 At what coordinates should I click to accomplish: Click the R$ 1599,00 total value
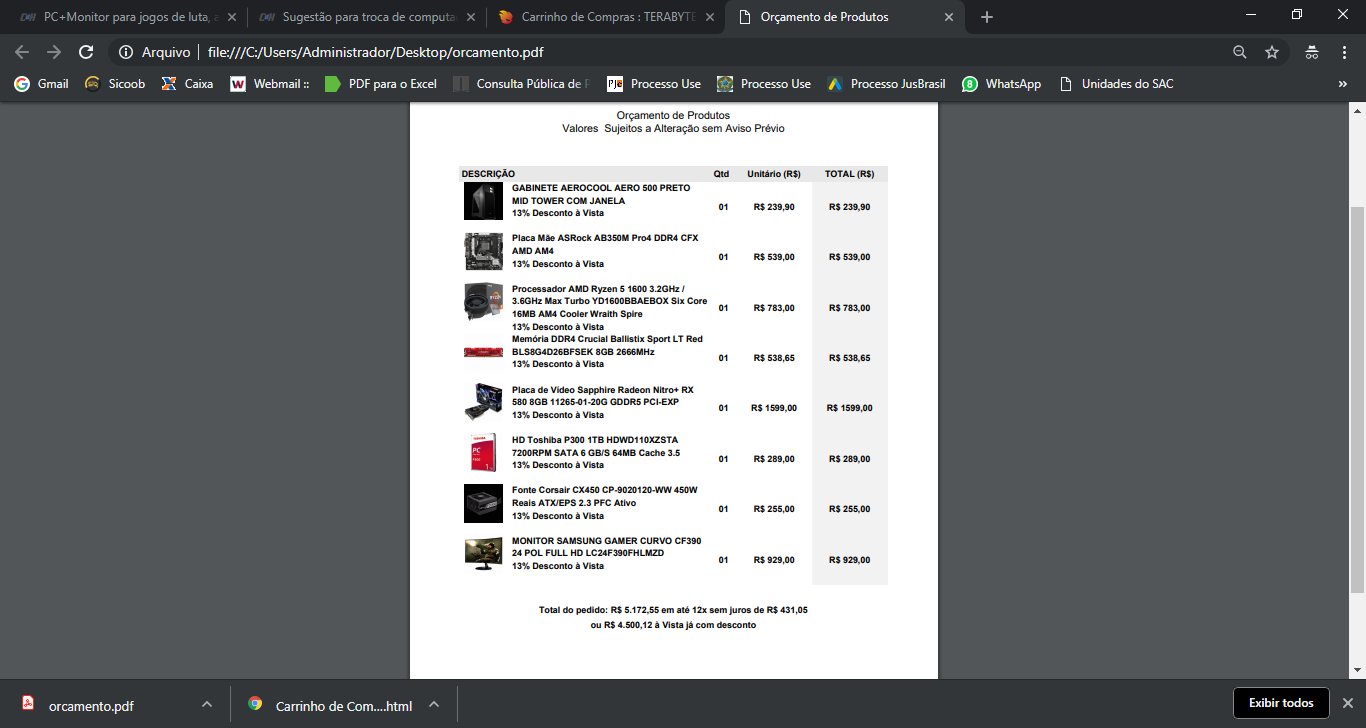tap(850, 408)
